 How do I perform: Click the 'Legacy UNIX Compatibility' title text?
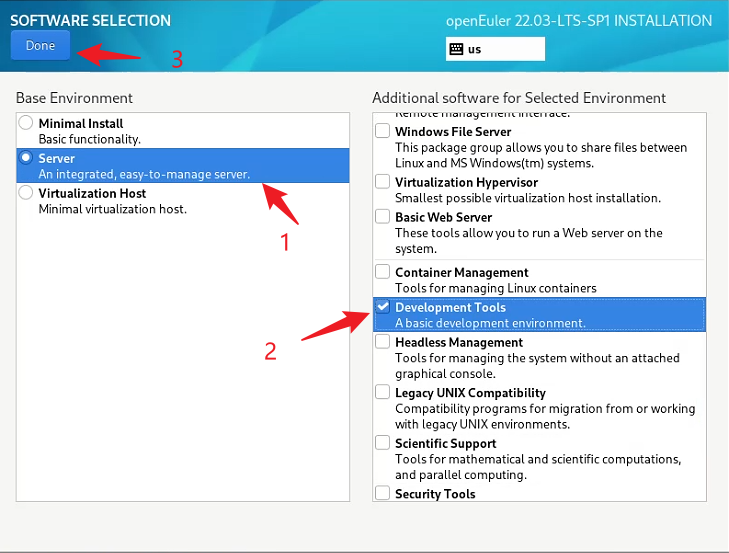point(471,393)
